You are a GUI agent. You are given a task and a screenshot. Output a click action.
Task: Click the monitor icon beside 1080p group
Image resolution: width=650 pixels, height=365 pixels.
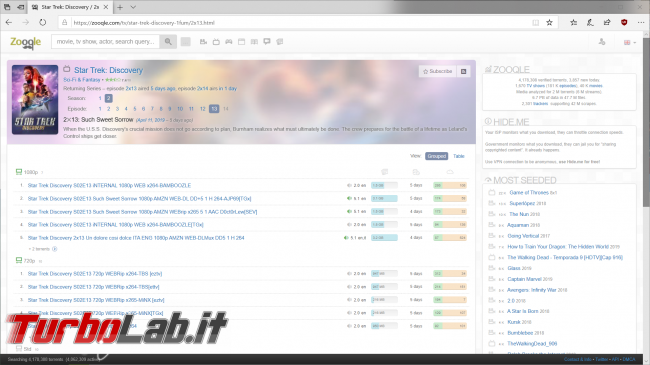19,171
